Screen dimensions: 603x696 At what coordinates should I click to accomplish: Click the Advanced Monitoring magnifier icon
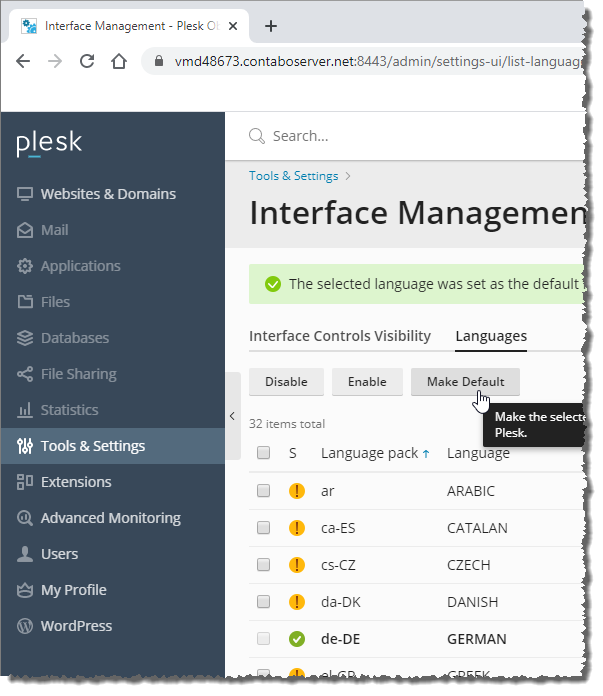(x=25, y=518)
